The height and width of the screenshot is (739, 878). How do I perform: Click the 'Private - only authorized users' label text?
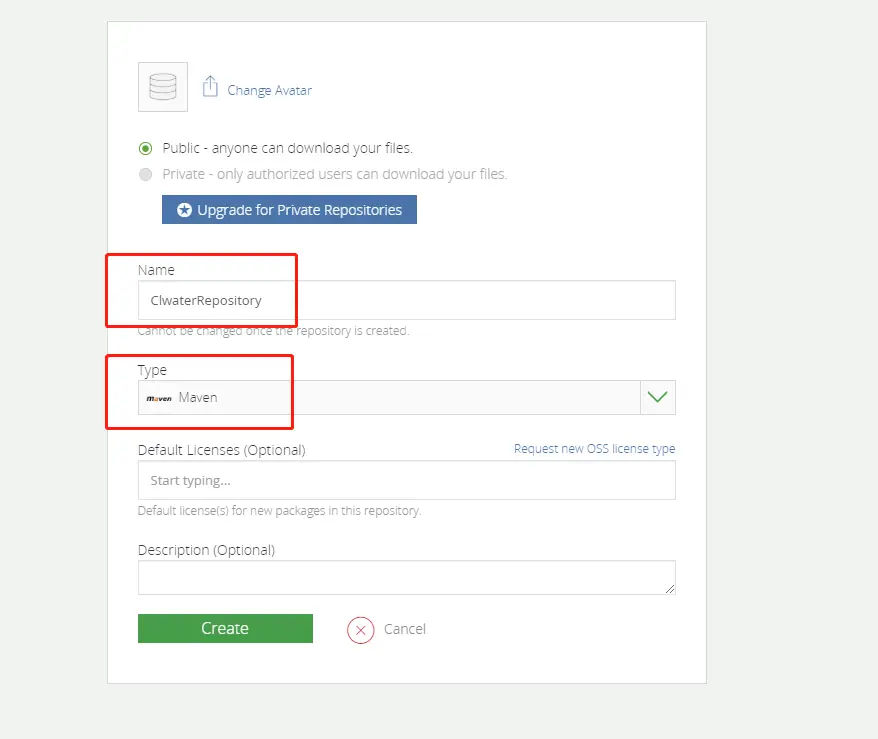point(335,174)
